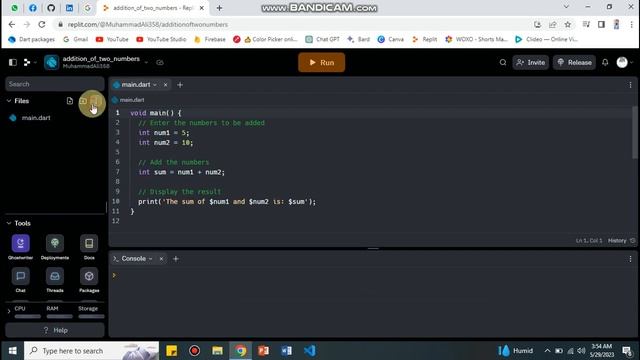This screenshot has height=360, width=640.
Task: Click the RAM usage bar
Action: (x=60, y=316)
